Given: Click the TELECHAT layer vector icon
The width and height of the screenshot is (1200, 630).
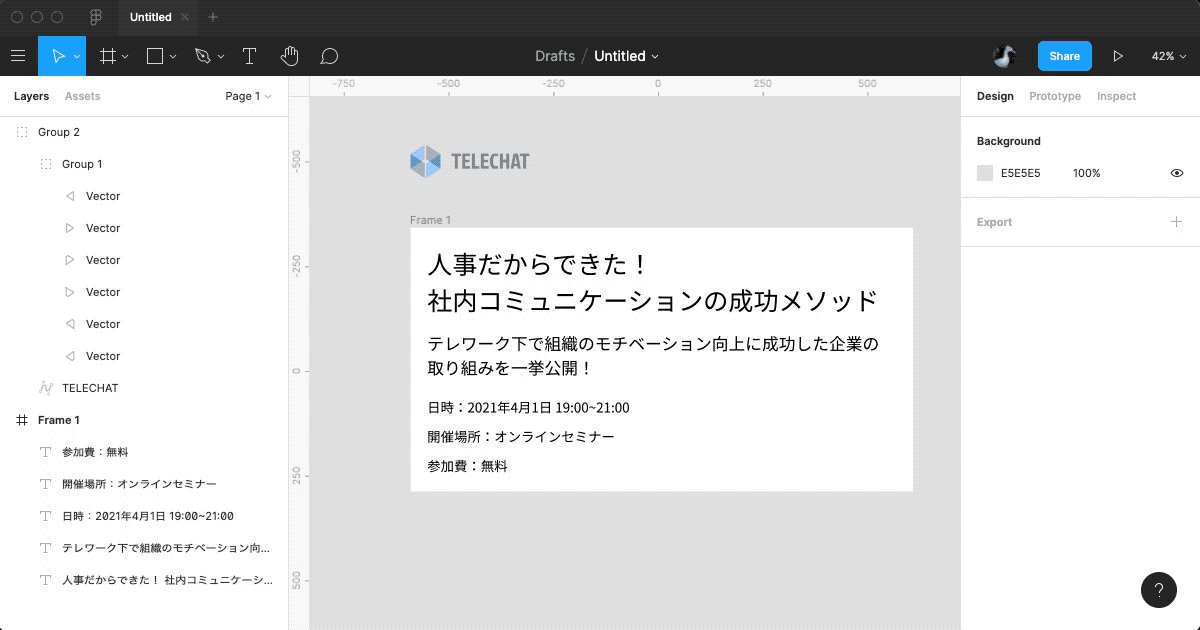Looking at the screenshot, I should (x=46, y=388).
